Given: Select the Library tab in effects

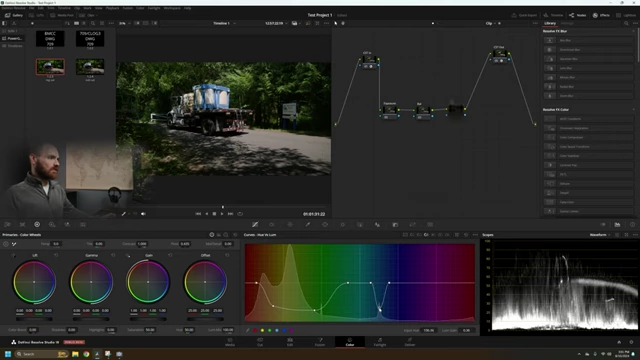Looking at the screenshot, I should [x=550, y=23].
